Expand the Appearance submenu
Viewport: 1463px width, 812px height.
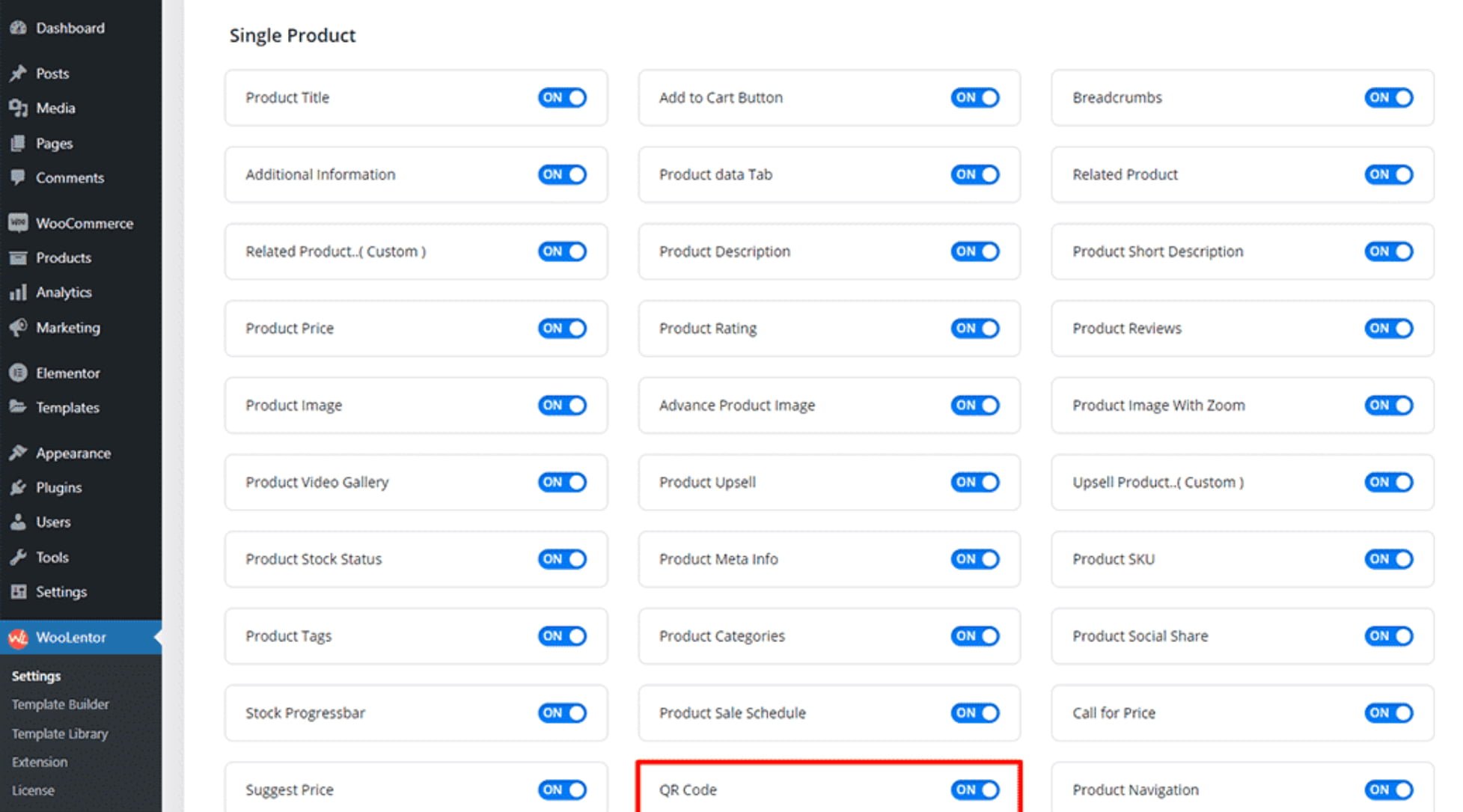pyautogui.click(x=73, y=453)
